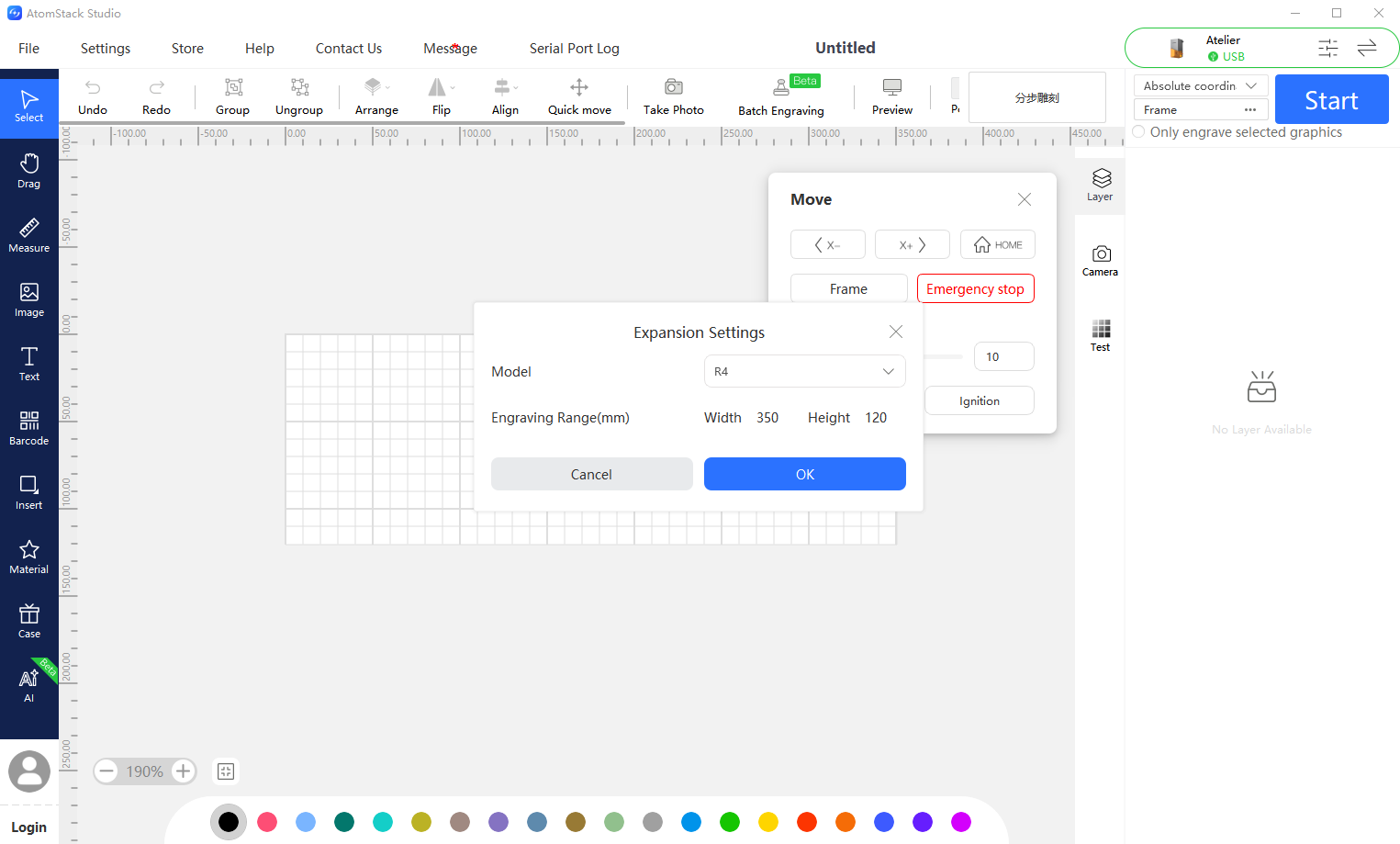Image resolution: width=1400 pixels, height=844 pixels.
Task: Open the Measure ruler tool
Action: pos(29,235)
